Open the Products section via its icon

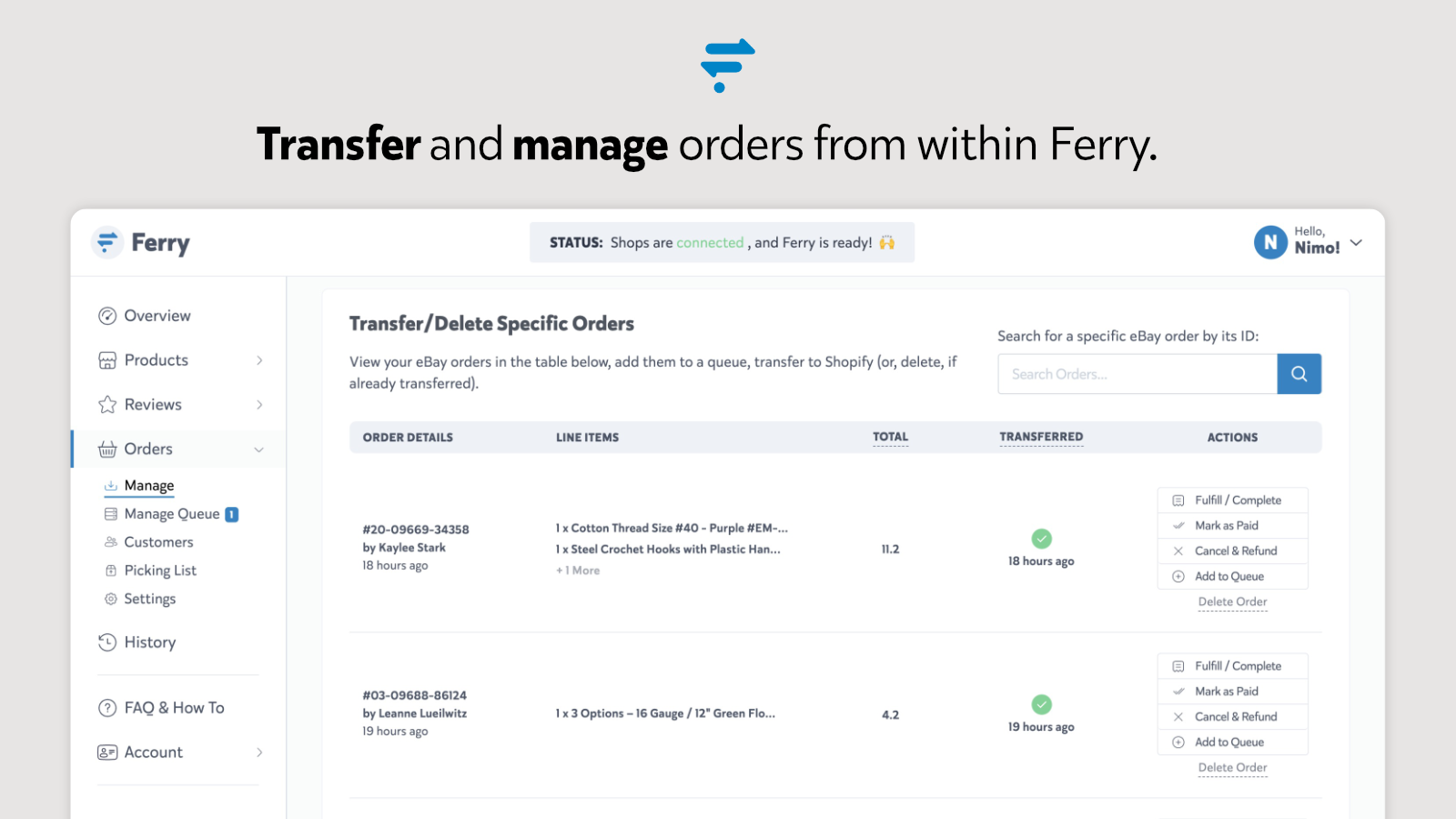(107, 360)
